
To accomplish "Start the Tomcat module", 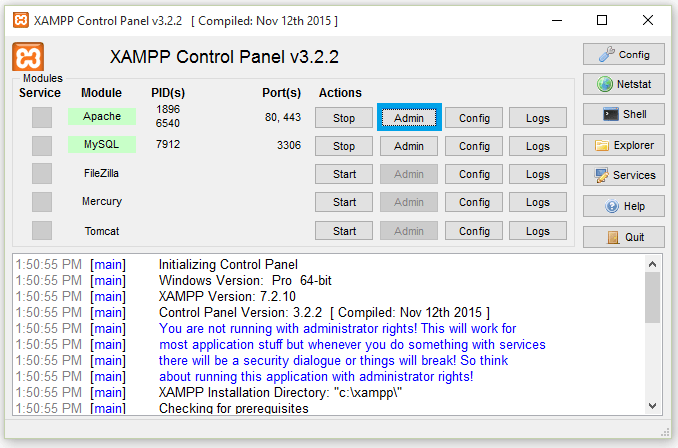I will pos(344,231).
